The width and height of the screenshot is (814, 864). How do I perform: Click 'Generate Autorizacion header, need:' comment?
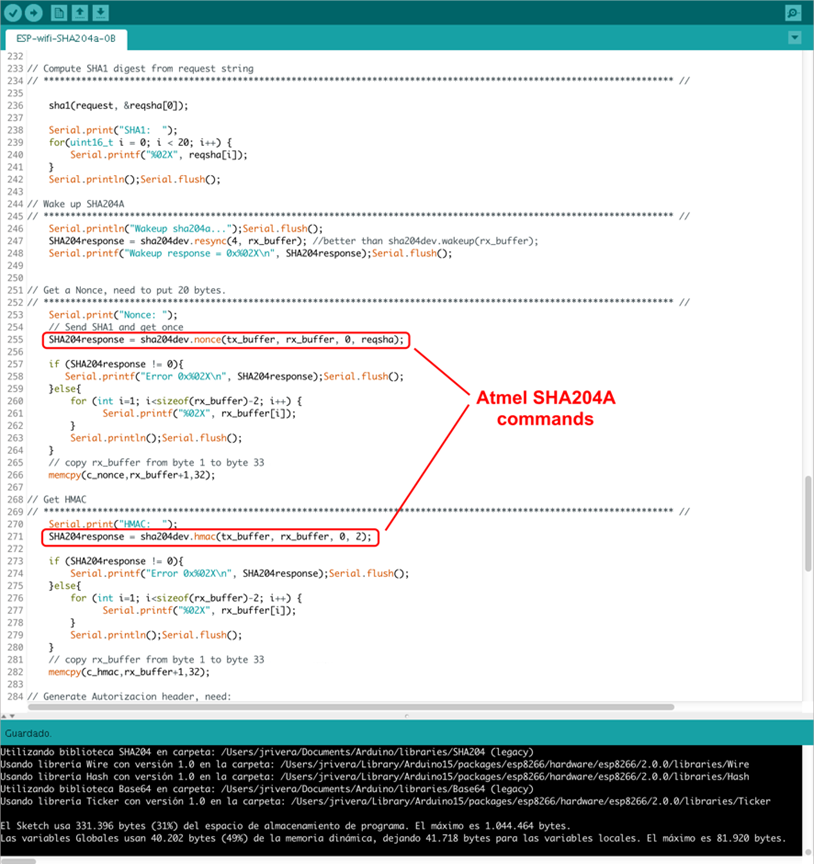coord(130,696)
